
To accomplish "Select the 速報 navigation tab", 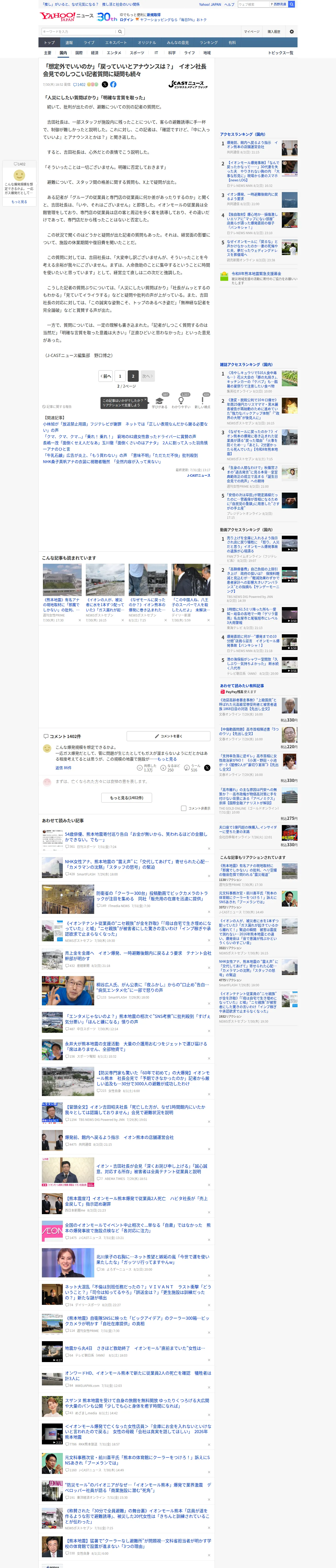I will [x=69, y=43].
